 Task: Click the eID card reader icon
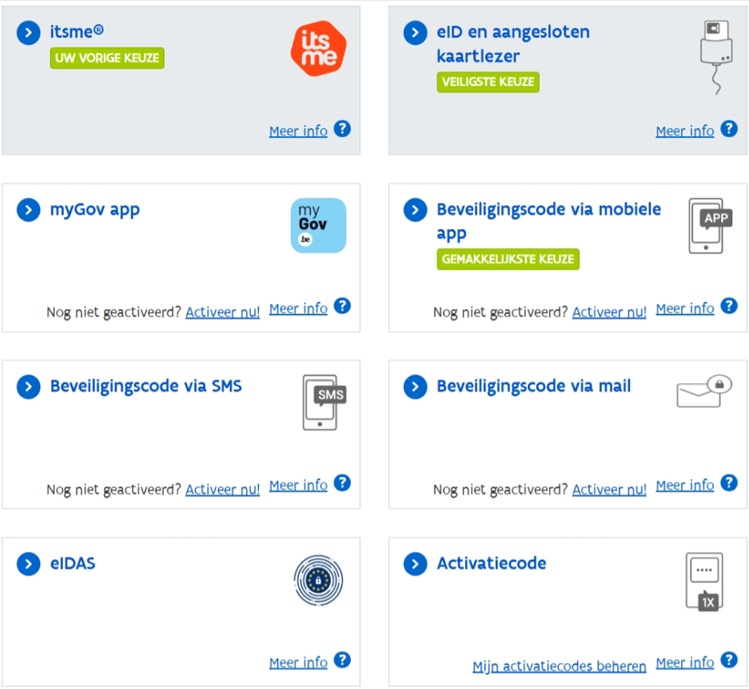click(712, 56)
